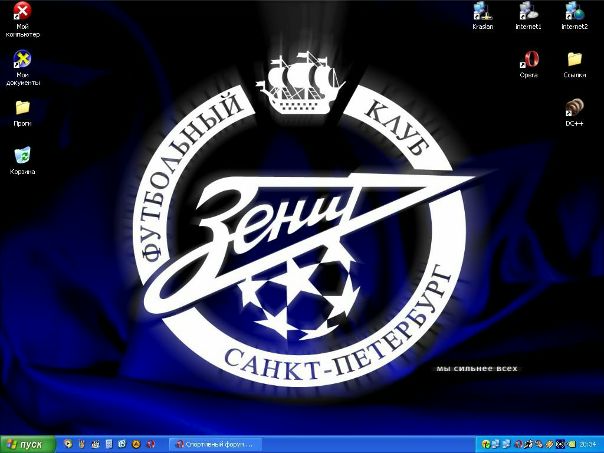Click the empty taskbar area right of Спортивный форум
Viewport: 604px width, 453px height.
pos(360,443)
